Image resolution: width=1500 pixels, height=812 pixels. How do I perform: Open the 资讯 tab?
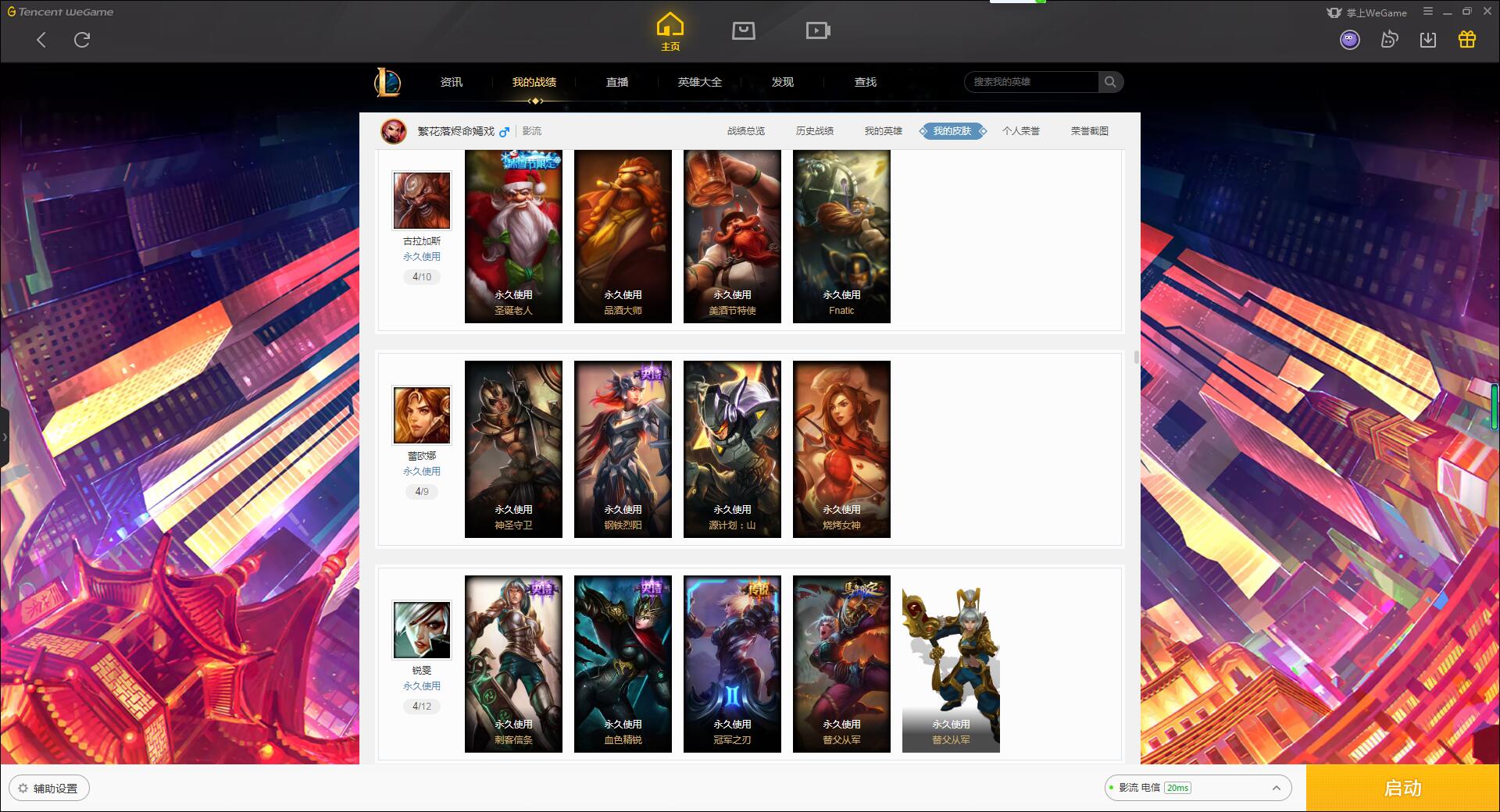coord(452,82)
